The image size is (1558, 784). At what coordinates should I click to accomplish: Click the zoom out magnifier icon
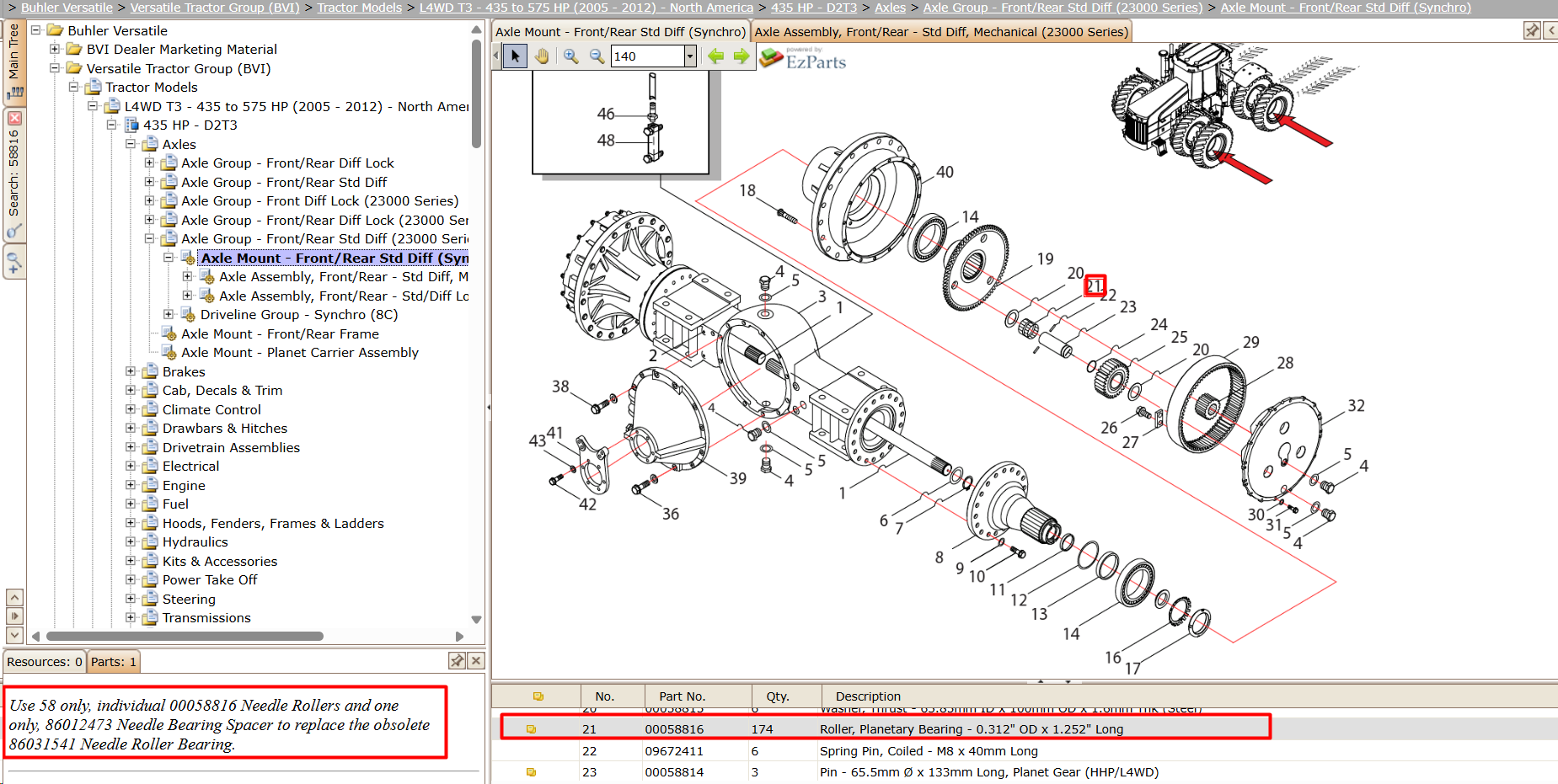click(597, 56)
